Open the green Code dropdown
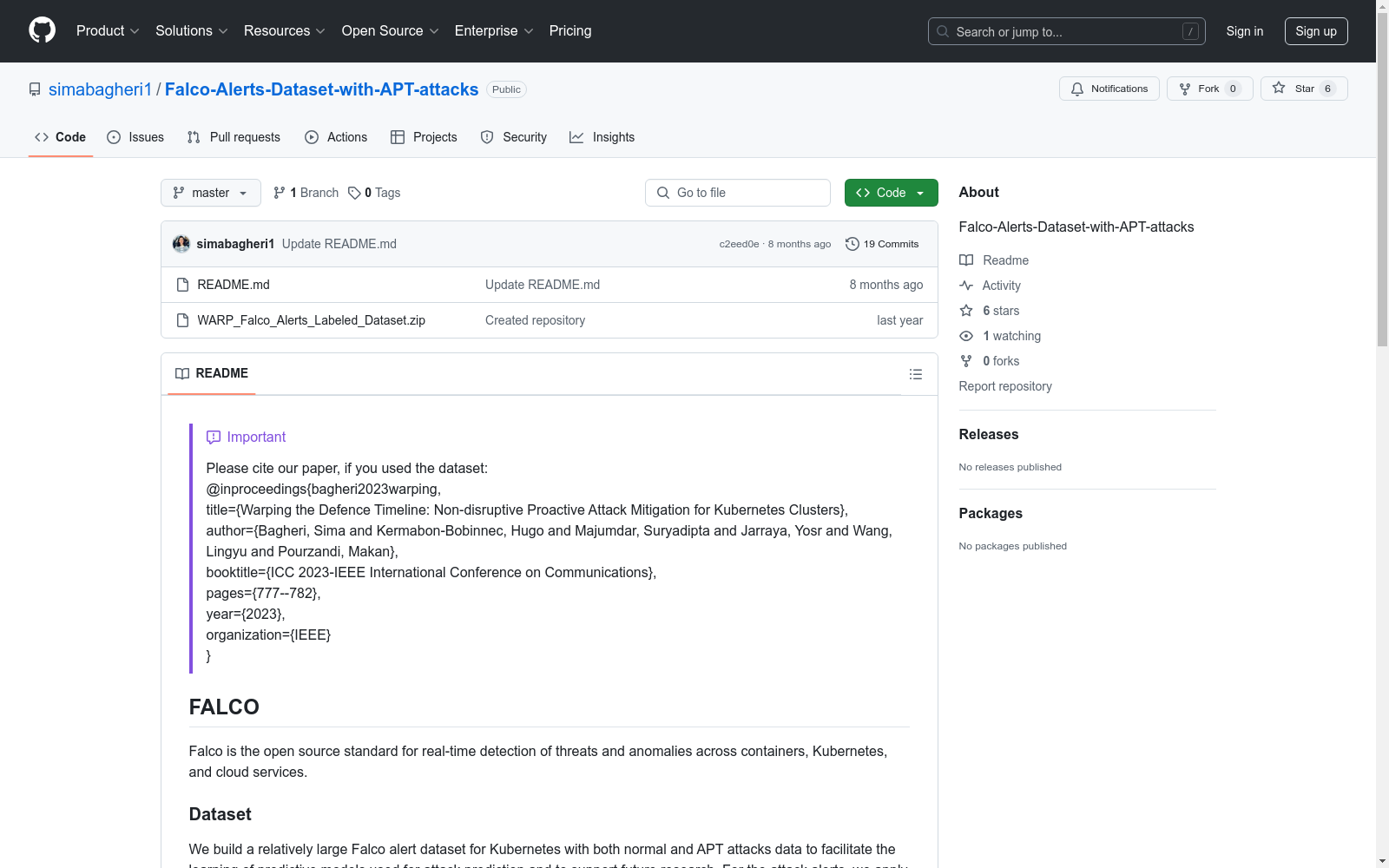 [891, 193]
